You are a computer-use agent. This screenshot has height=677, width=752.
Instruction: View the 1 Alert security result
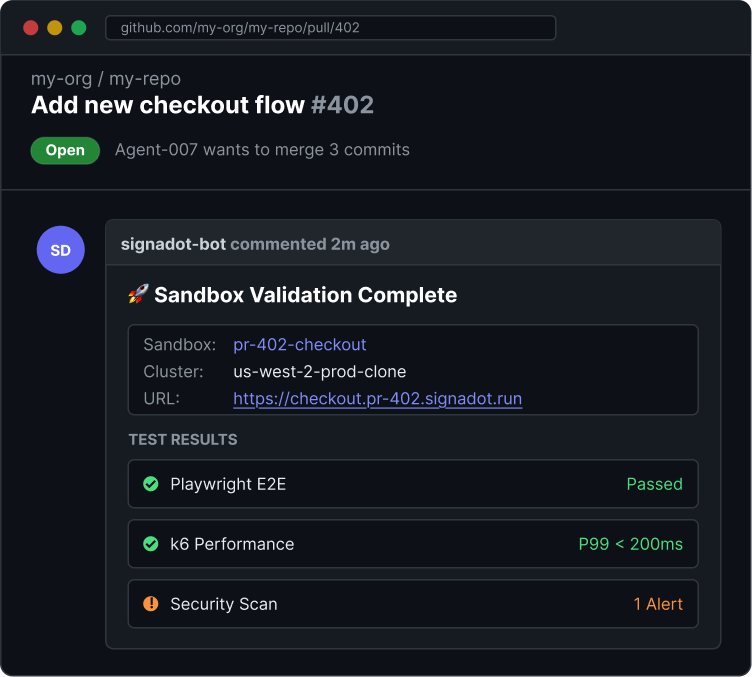pos(658,604)
